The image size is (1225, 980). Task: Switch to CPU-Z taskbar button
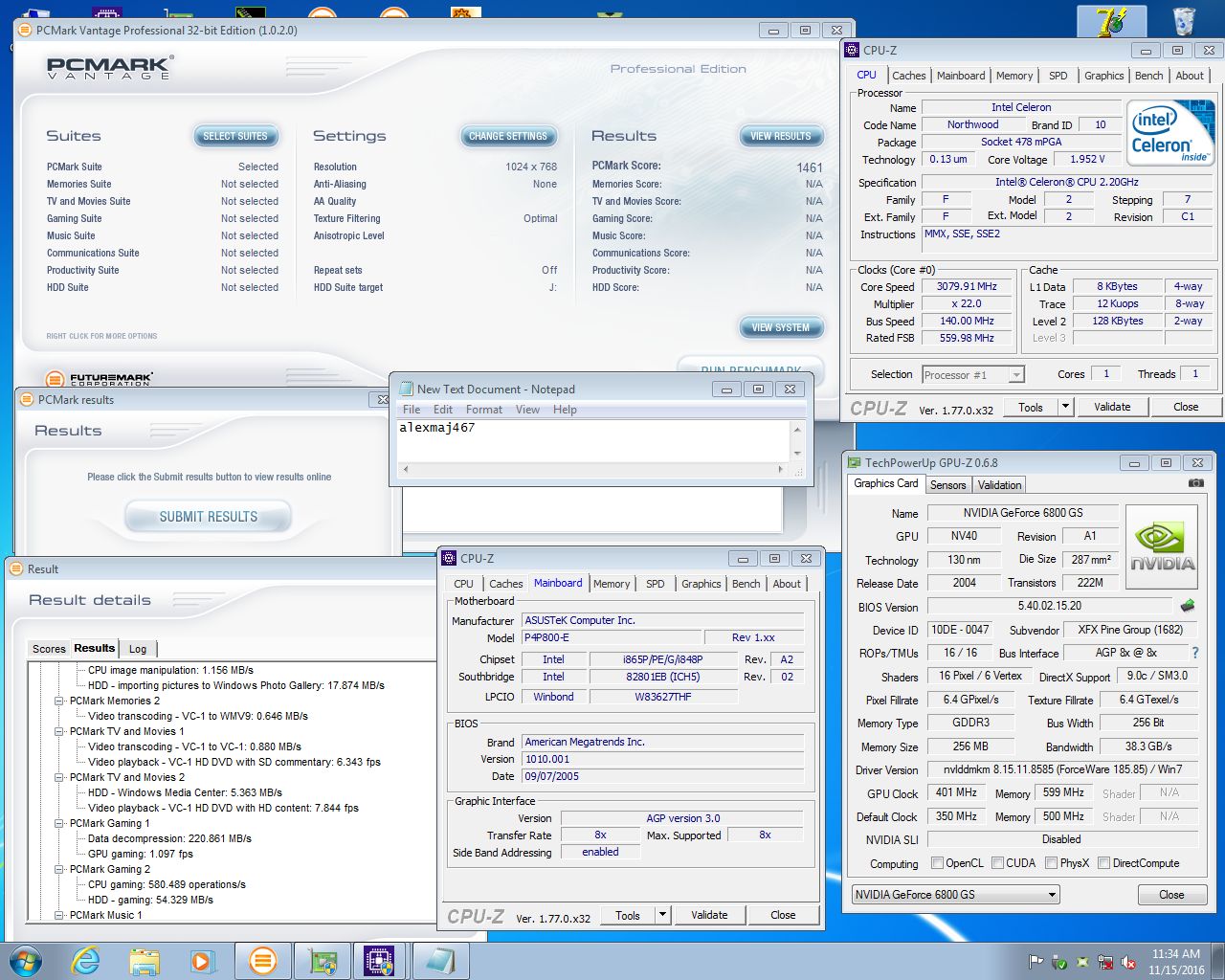380,961
